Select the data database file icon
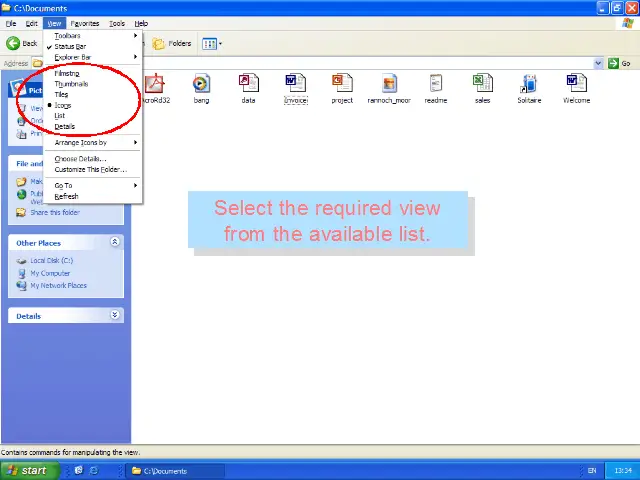The height and width of the screenshot is (480, 640). coord(249,83)
